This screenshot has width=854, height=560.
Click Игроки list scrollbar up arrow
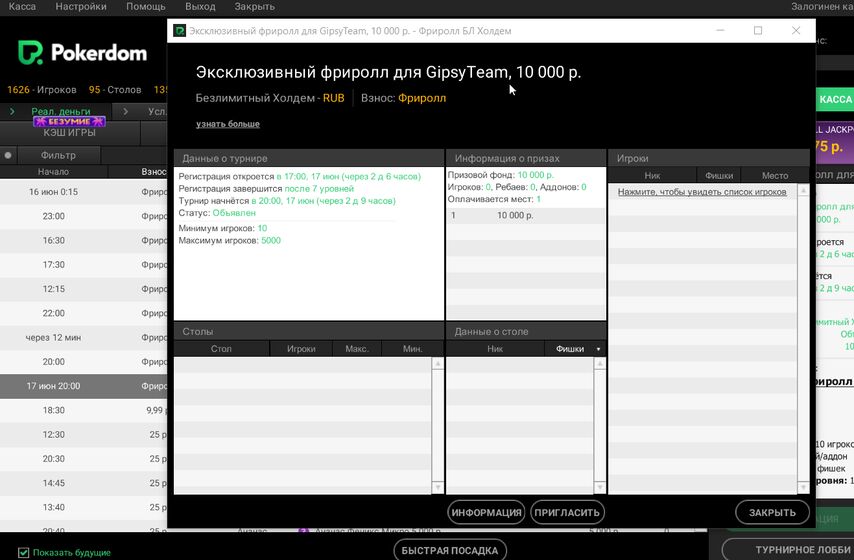pyautogui.click(x=803, y=191)
